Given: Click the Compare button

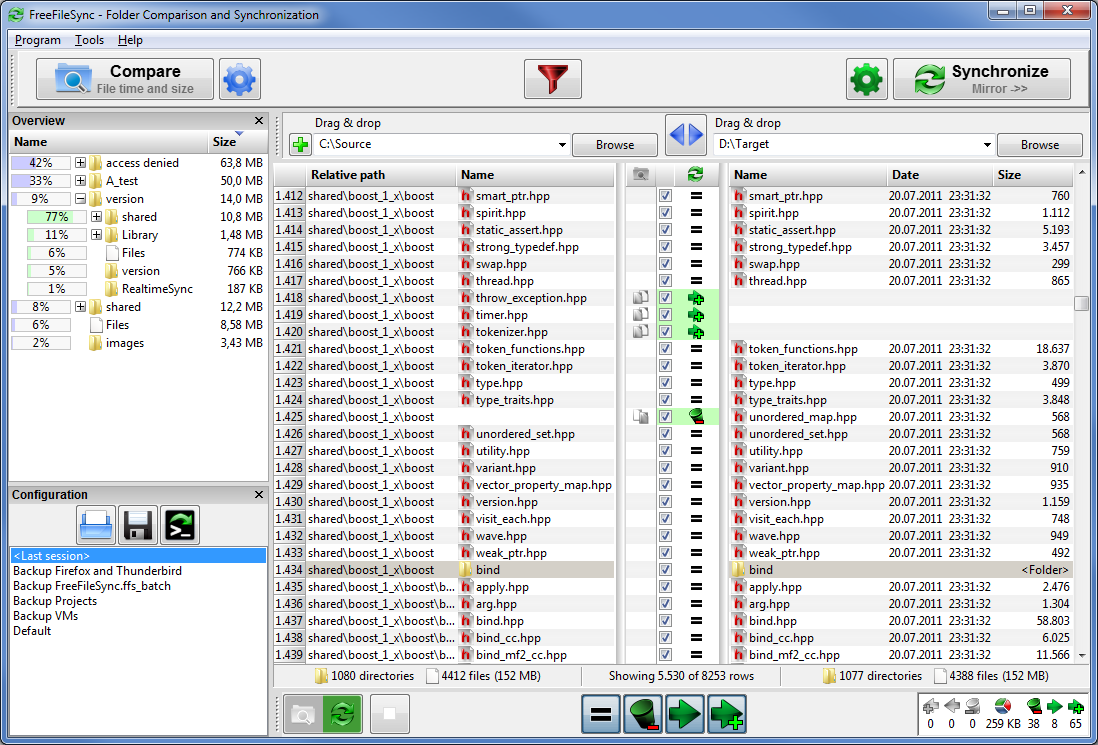Looking at the screenshot, I should (125, 79).
